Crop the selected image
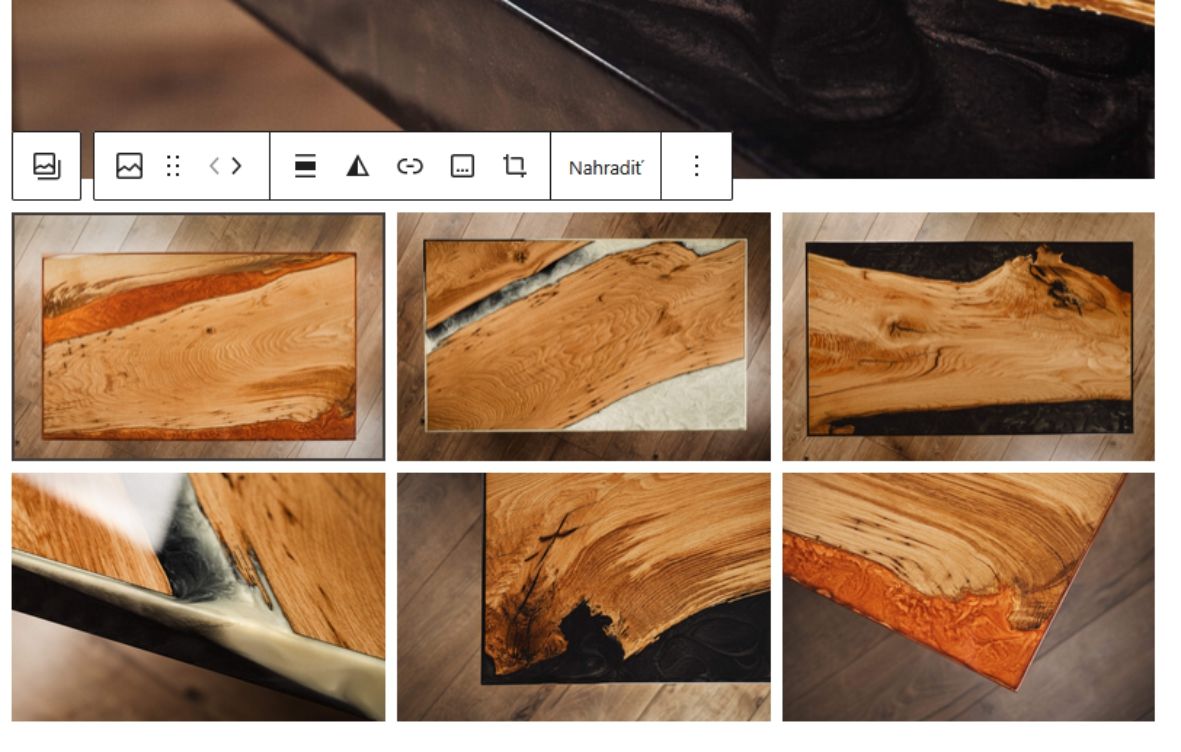1181x752 pixels. (514, 166)
